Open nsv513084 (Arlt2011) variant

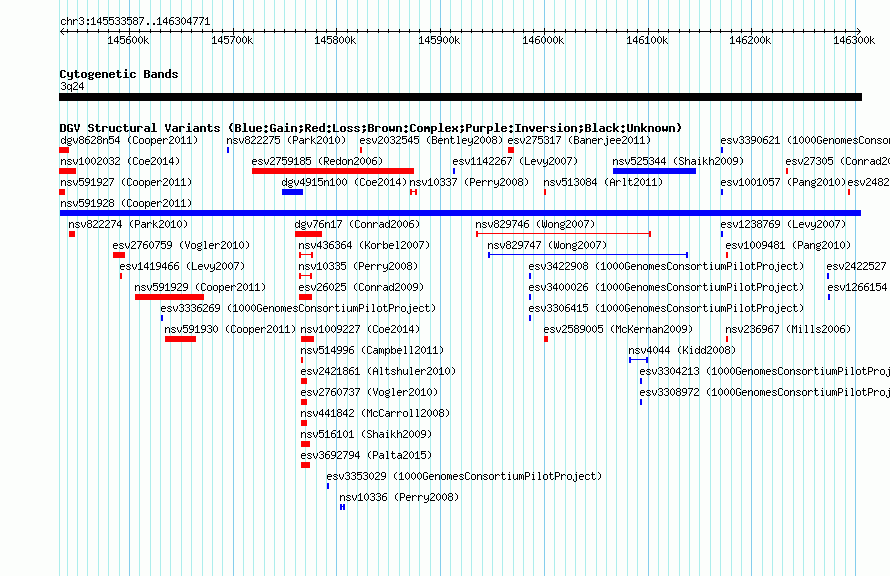click(603, 182)
